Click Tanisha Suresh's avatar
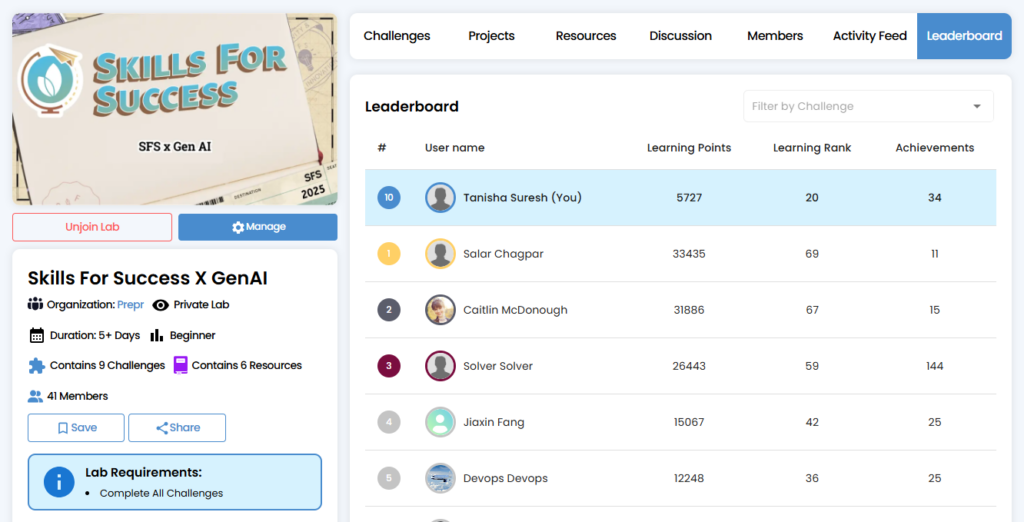 point(440,197)
